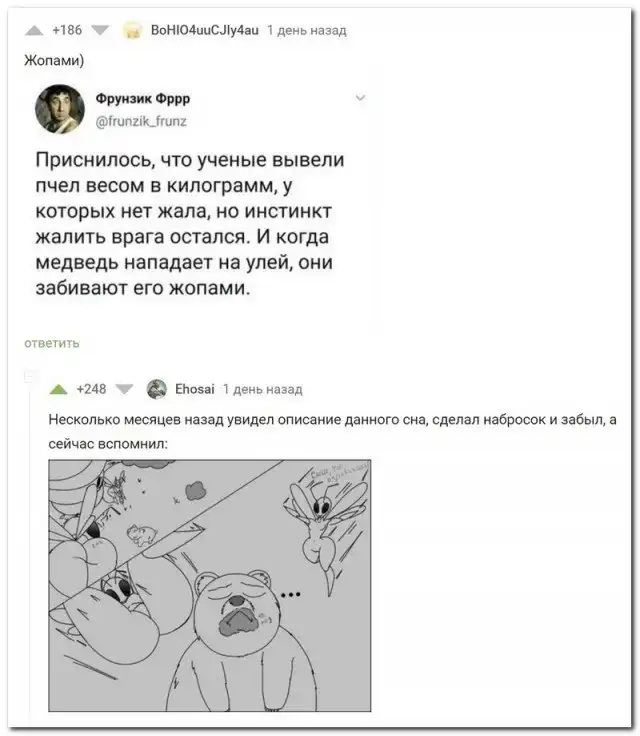640x736 pixels.
Task: Open Ehosai's avatar icon
Action: [x=157, y=389]
